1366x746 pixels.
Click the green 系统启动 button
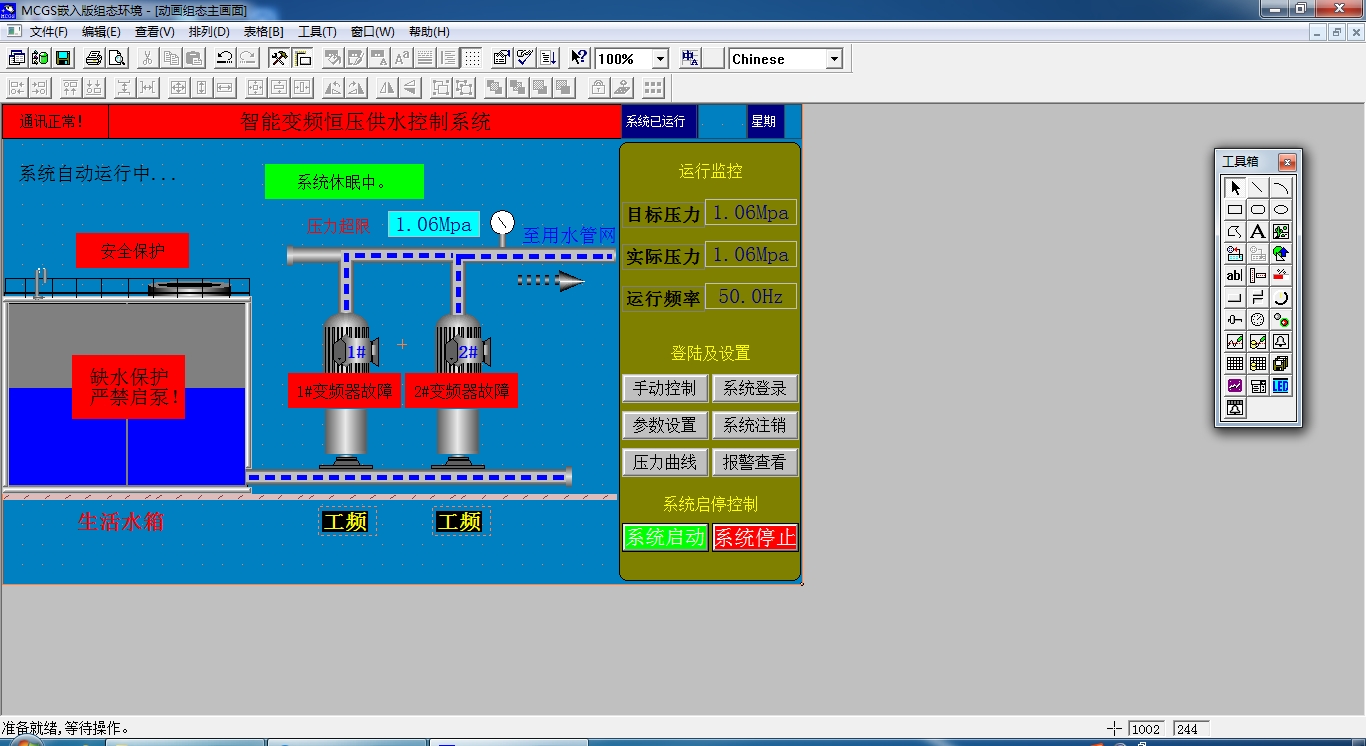click(x=665, y=537)
